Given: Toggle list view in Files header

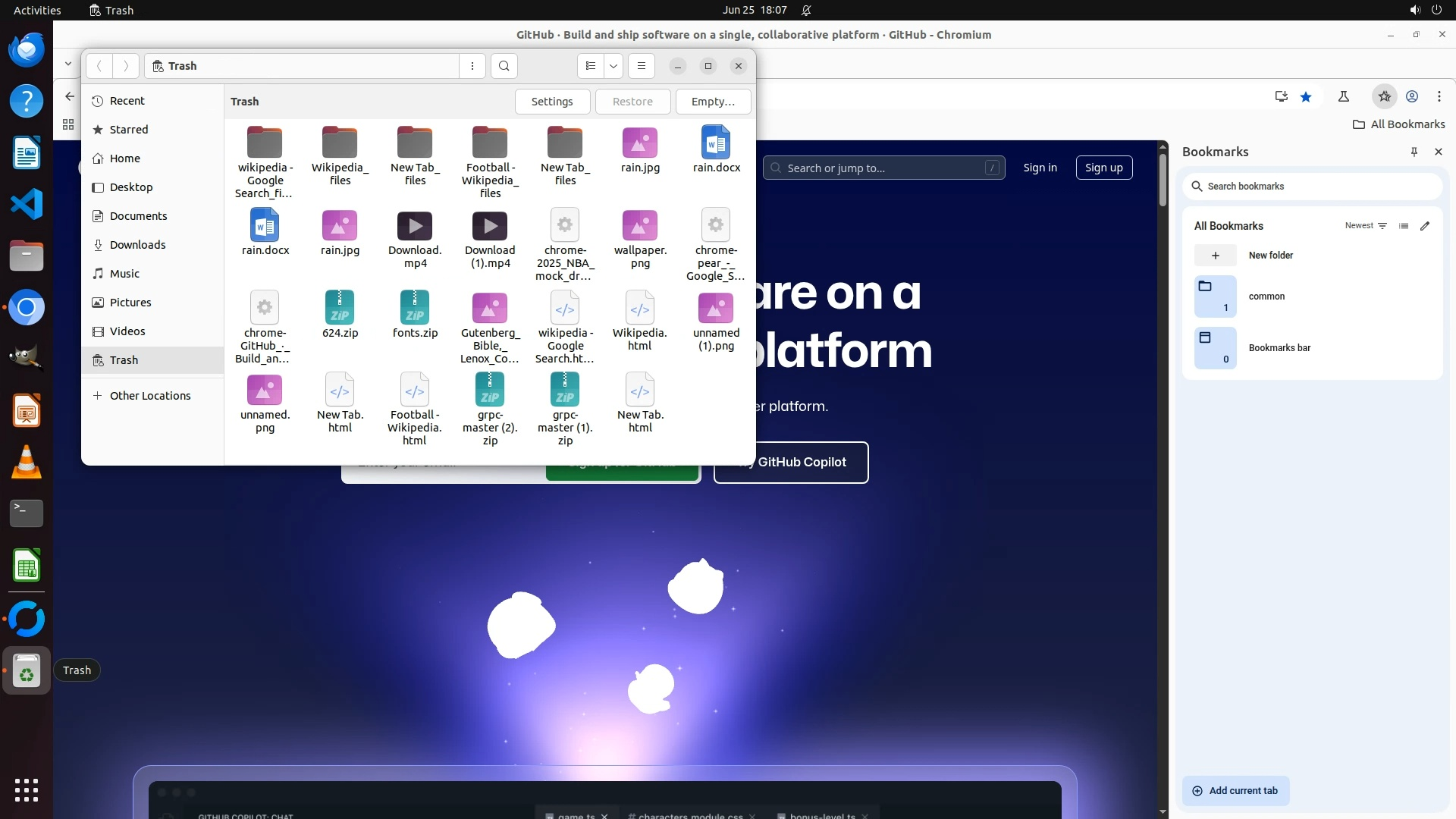Looking at the screenshot, I should (x=591, y=66).
